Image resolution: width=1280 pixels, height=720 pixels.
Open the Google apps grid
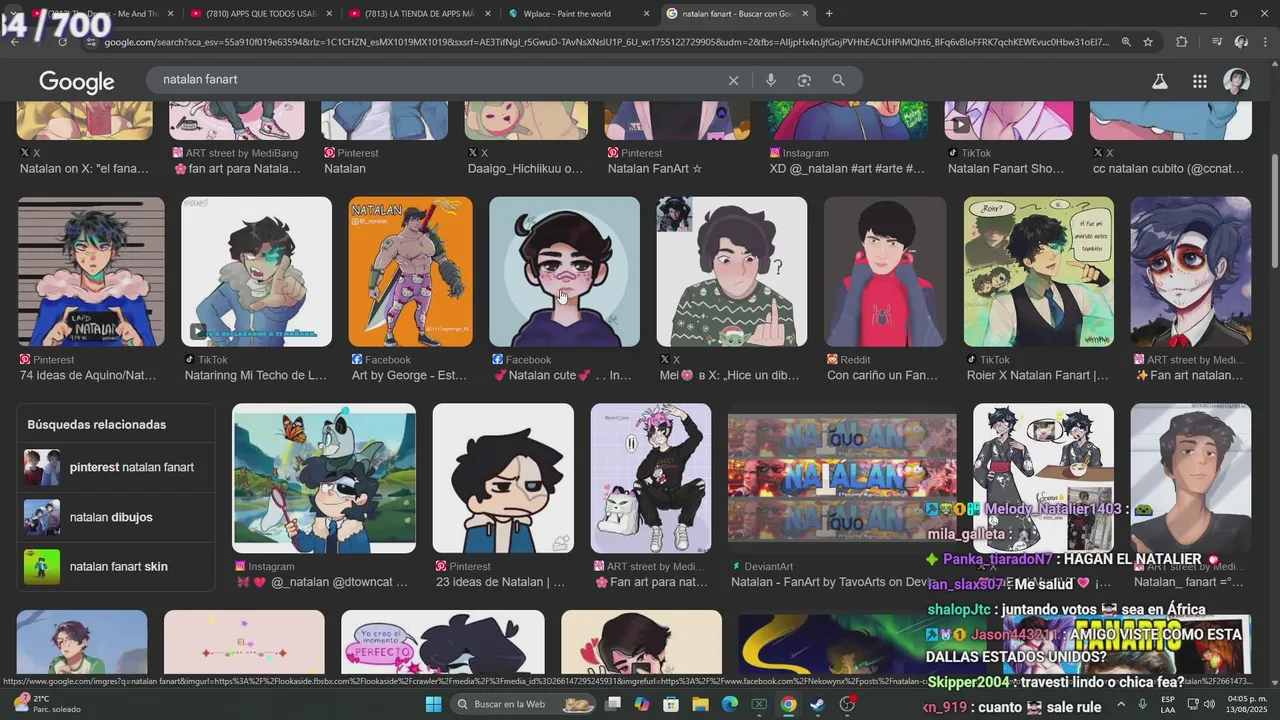click(x=1200, y=81)
